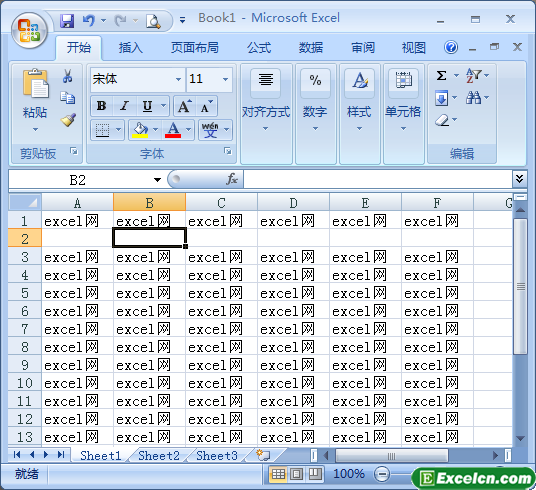Viewport: 536px width, 490px height.
Task: Switch to 页面布局 tab
Action: [x=195, y=48]
